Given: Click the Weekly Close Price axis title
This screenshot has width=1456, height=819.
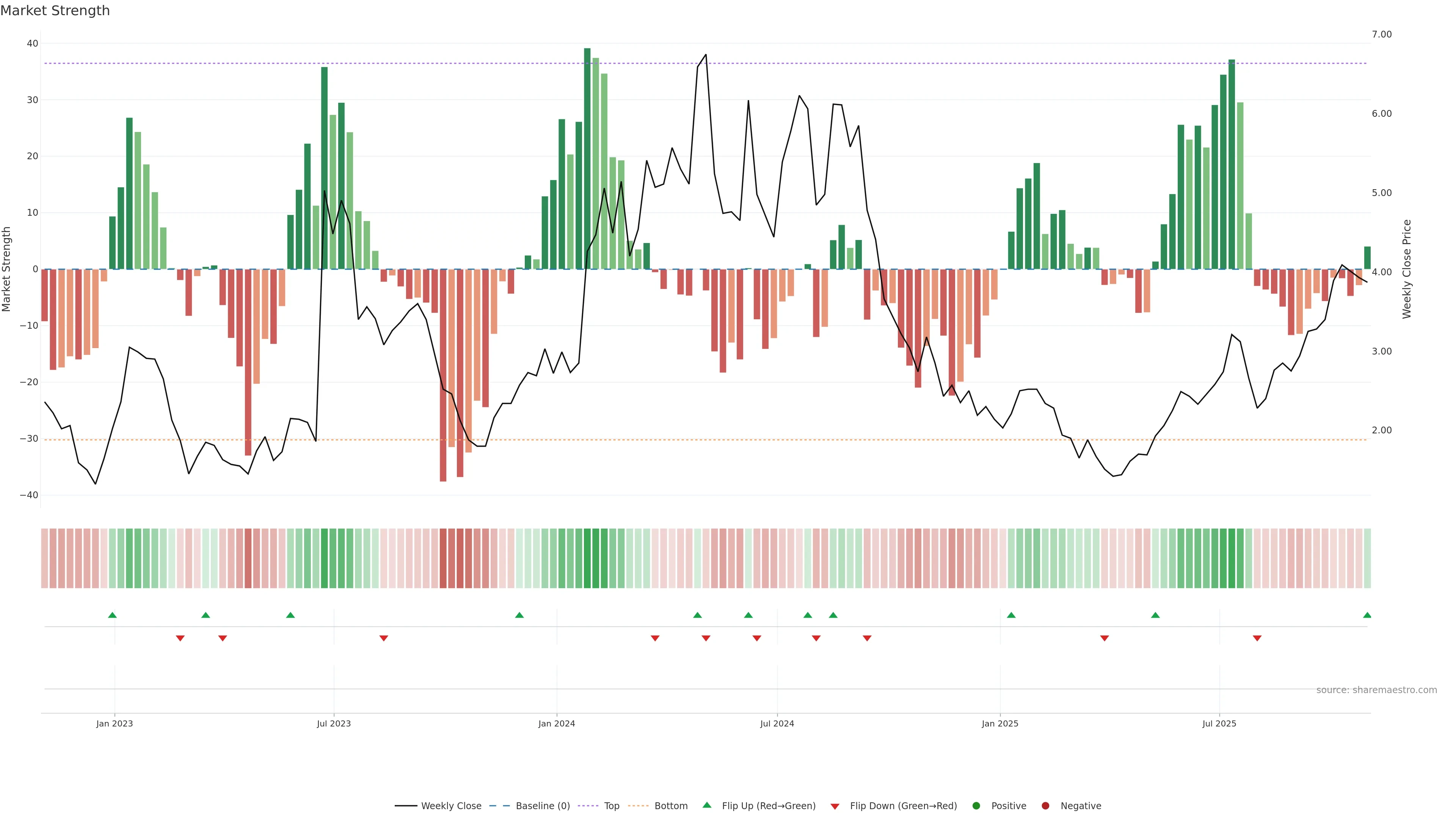Looking at the screenshot, I should [1407, 269].
